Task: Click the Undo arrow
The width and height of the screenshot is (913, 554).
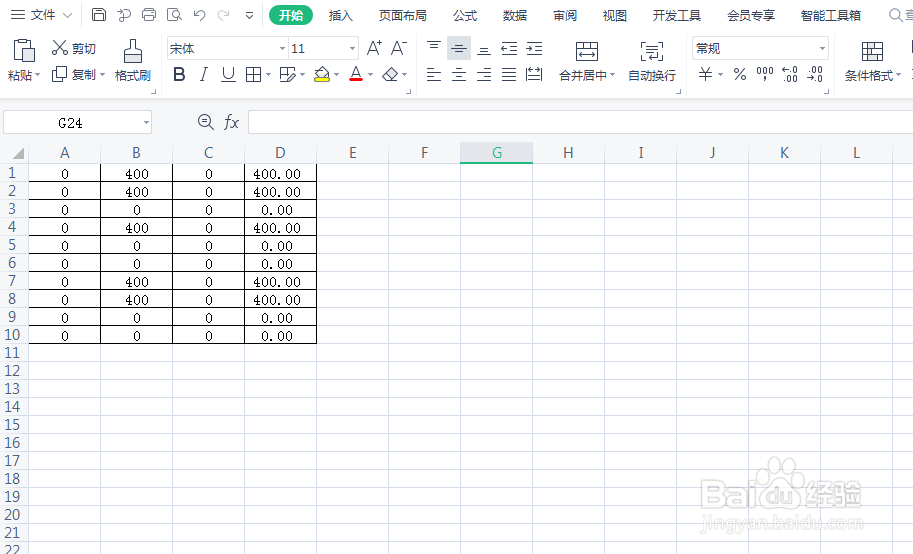Action: tap(199, 15)
